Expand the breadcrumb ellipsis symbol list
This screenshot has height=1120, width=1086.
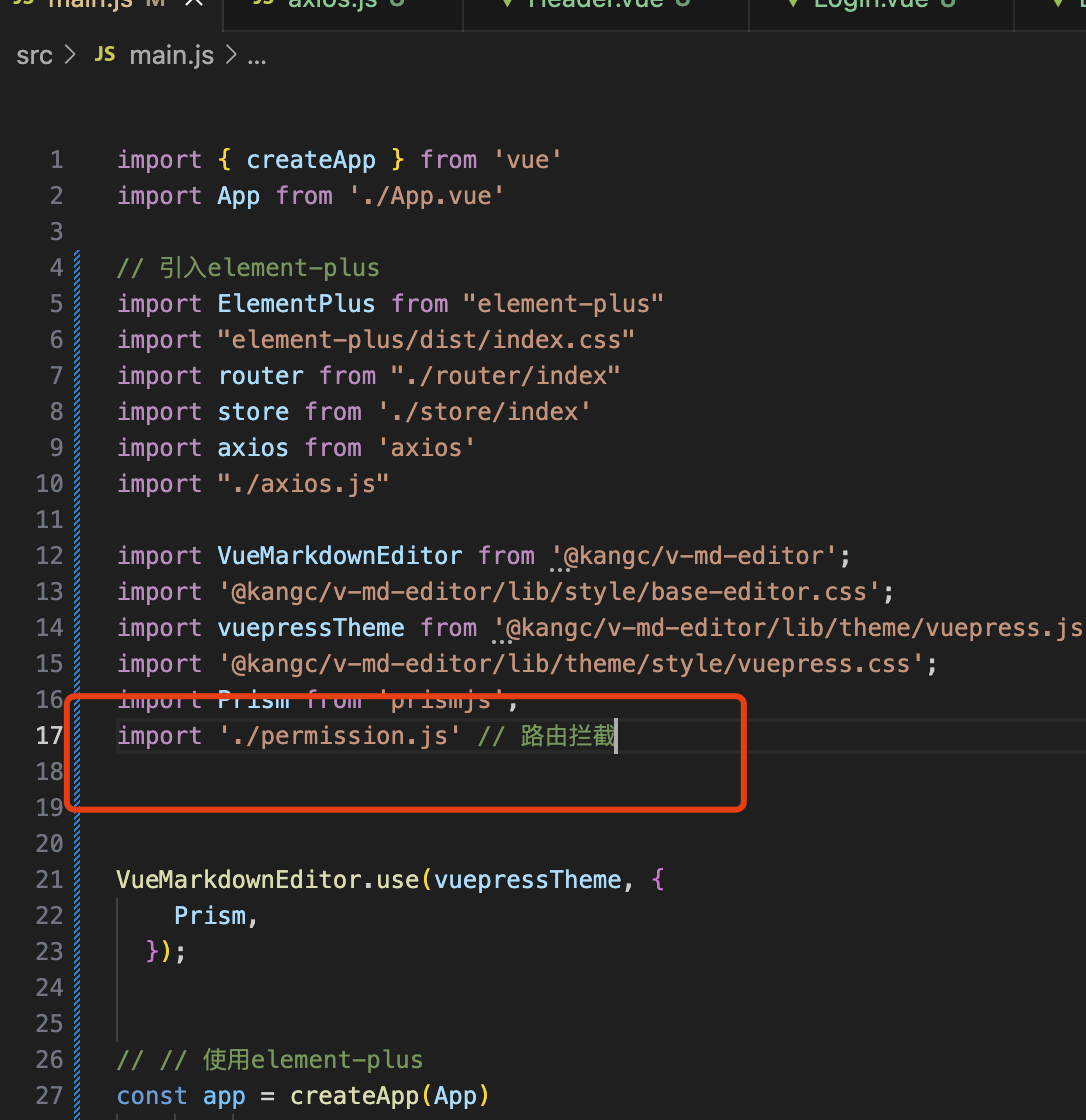256,55
